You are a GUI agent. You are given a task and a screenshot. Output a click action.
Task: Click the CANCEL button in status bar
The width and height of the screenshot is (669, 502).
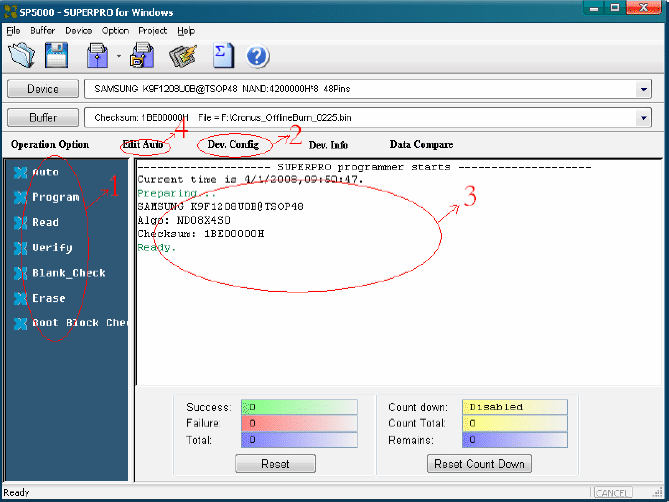[x=611, y=493]
